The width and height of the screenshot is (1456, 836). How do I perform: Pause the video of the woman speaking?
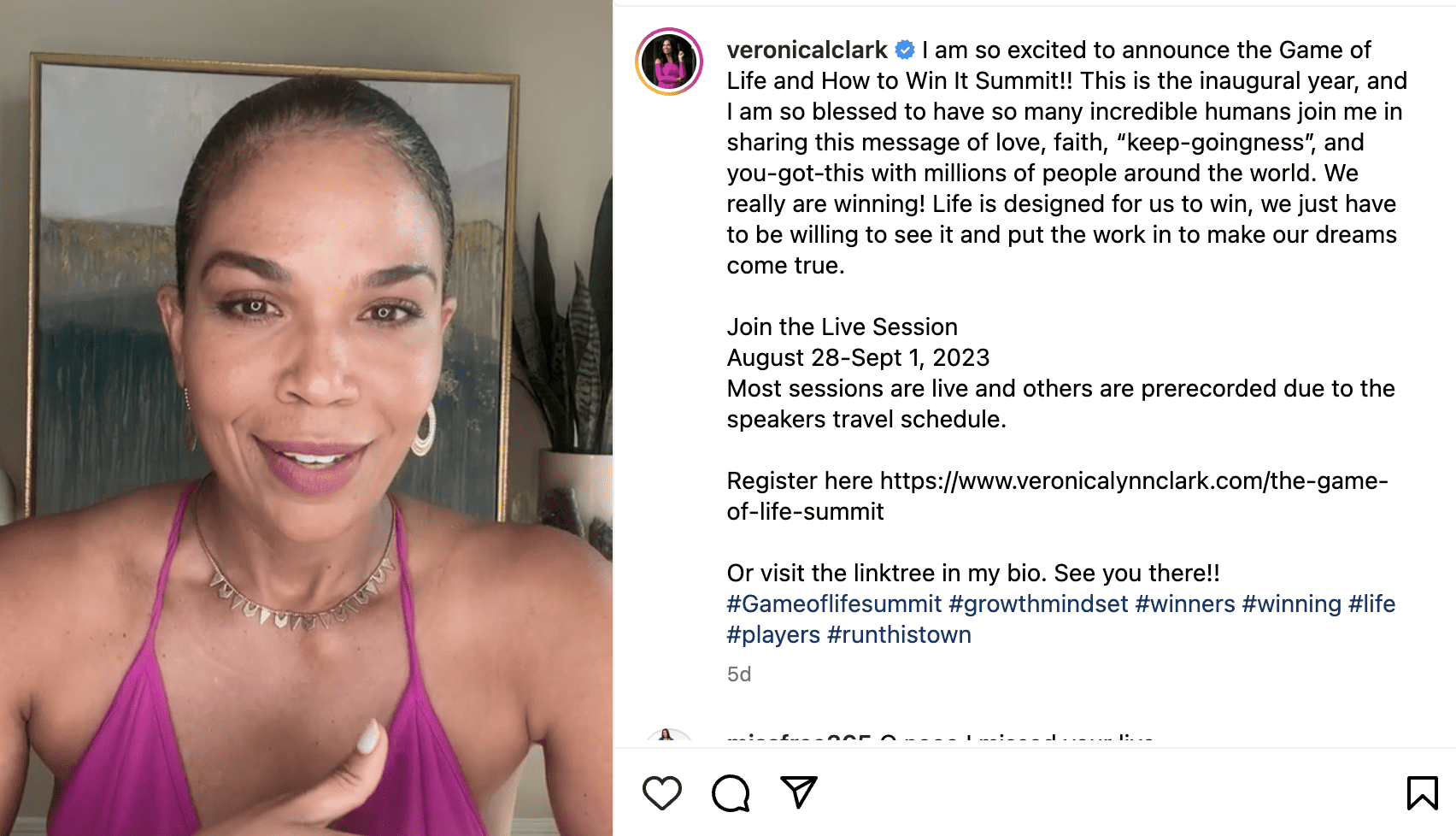pyautogui.click(x=306, y=418)
